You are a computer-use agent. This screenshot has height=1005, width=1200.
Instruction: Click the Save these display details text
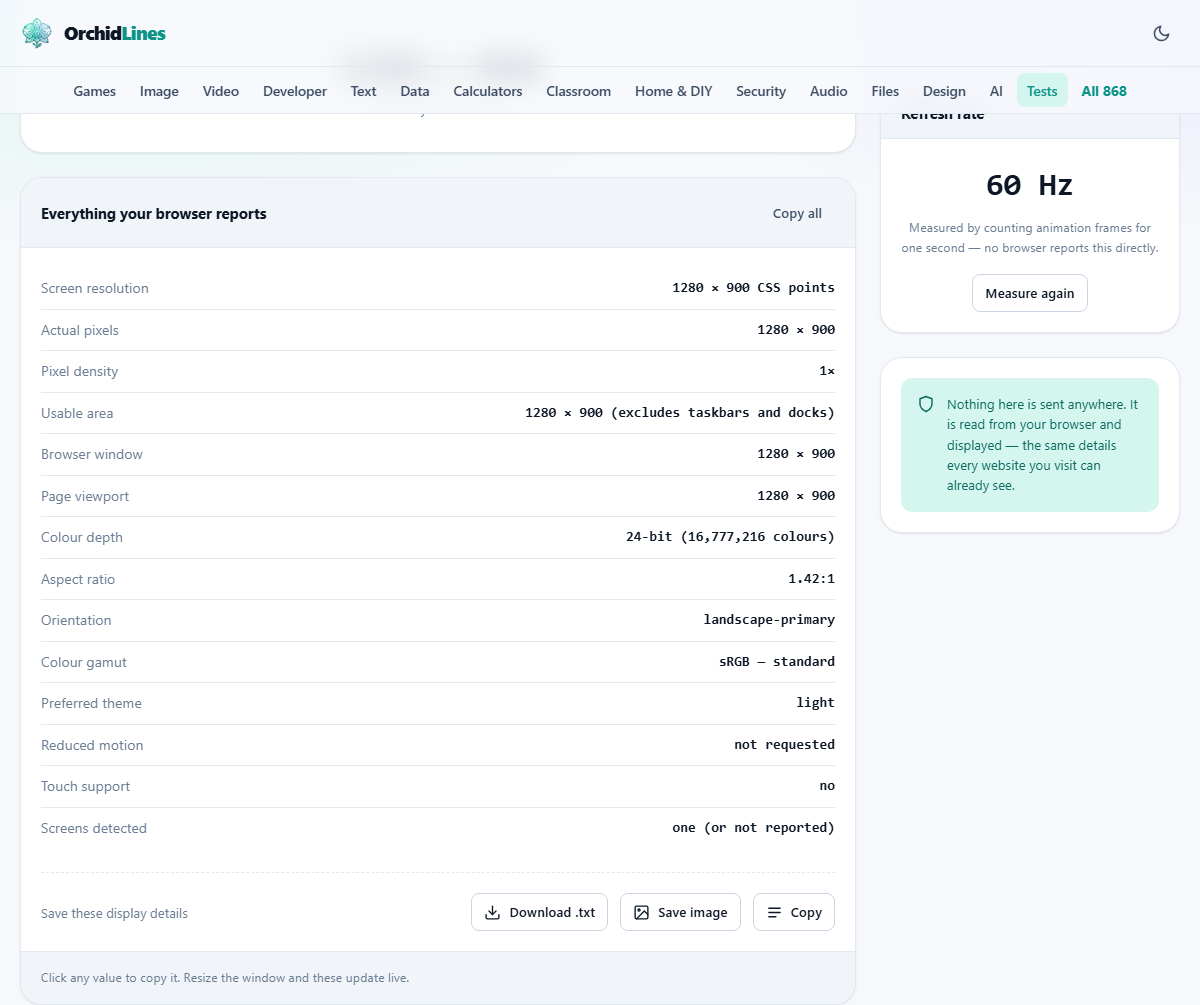[114, 913]
